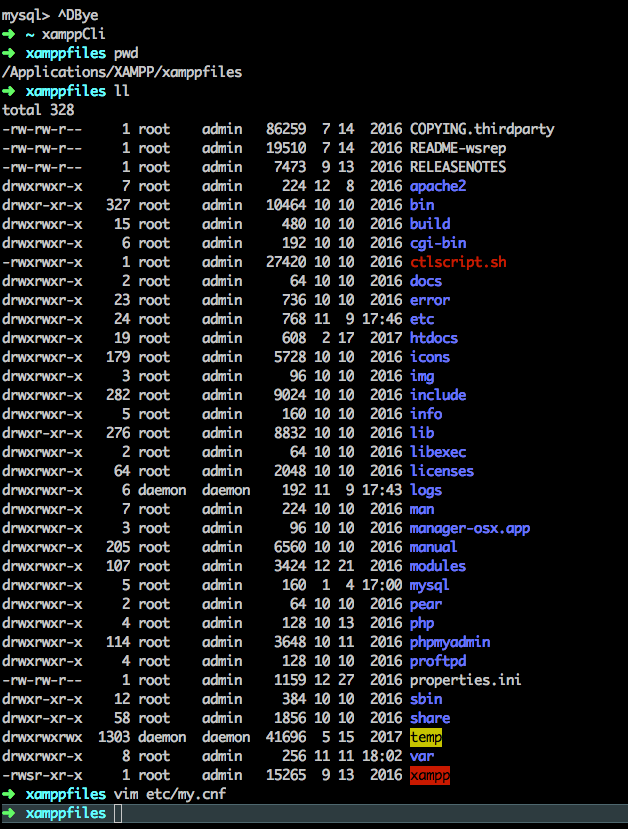Click the RELEASENOTES file name
Image resolution: width=628 pixels, height=829 pixels.
(458, 167)
